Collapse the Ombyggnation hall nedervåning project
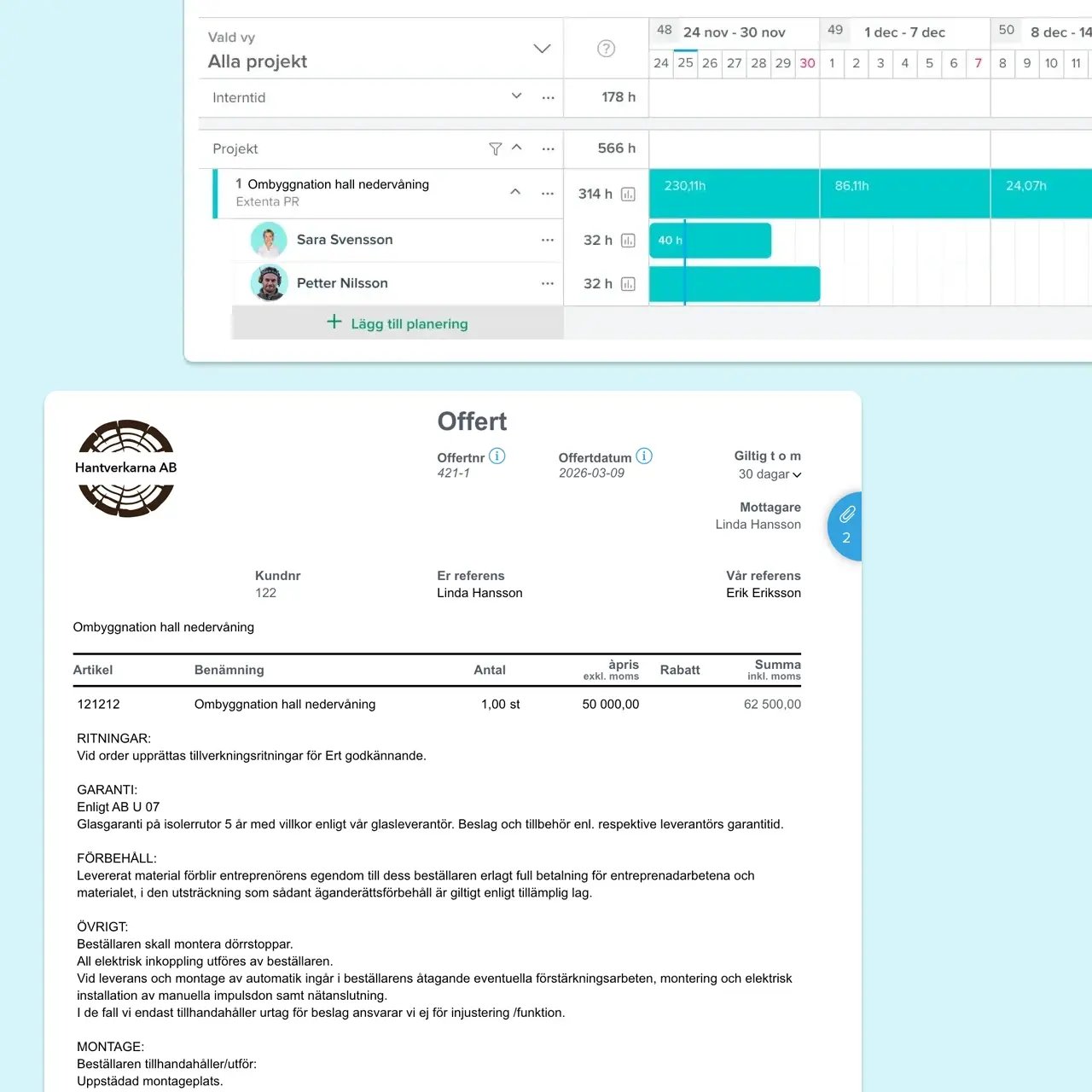1092x1092 pixels. pyautogui.click(x=515, y=192)
